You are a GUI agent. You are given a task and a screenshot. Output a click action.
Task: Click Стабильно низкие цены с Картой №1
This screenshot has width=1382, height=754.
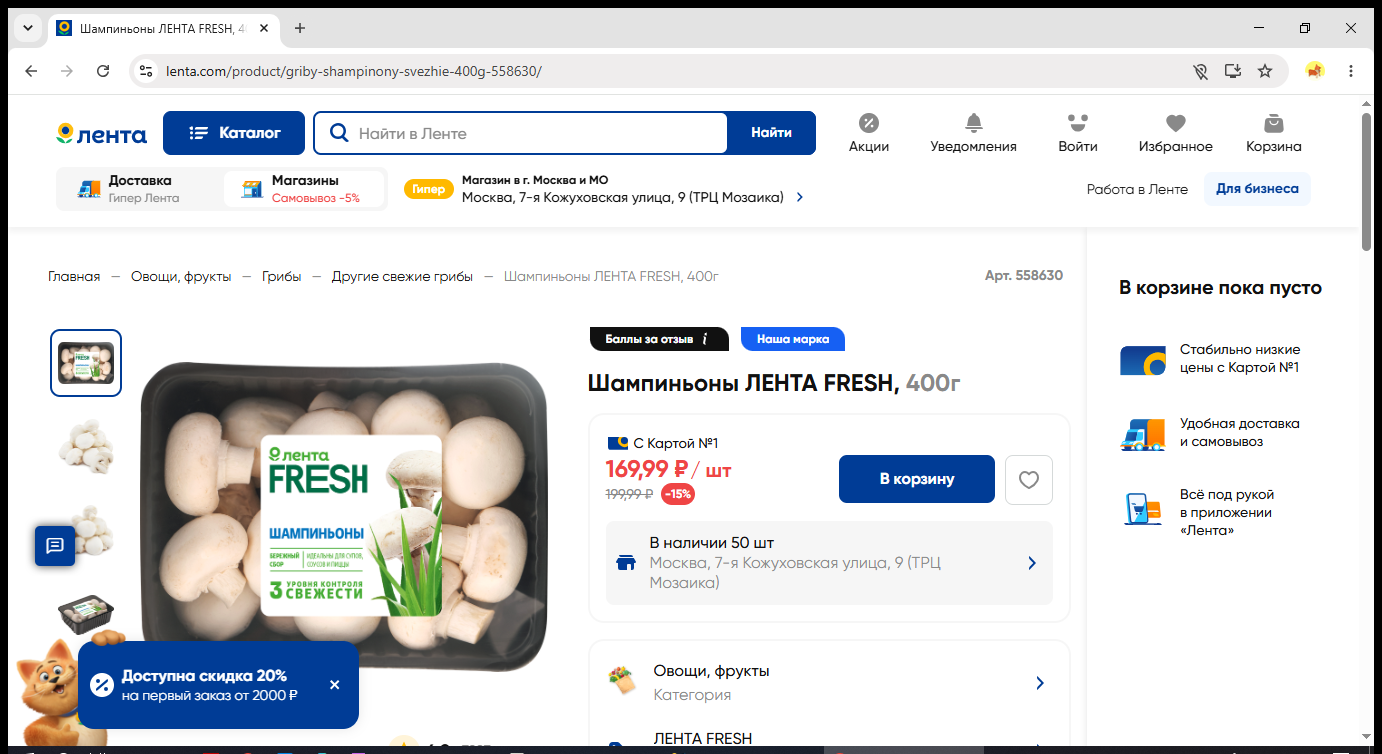(x=1240, y=359)
